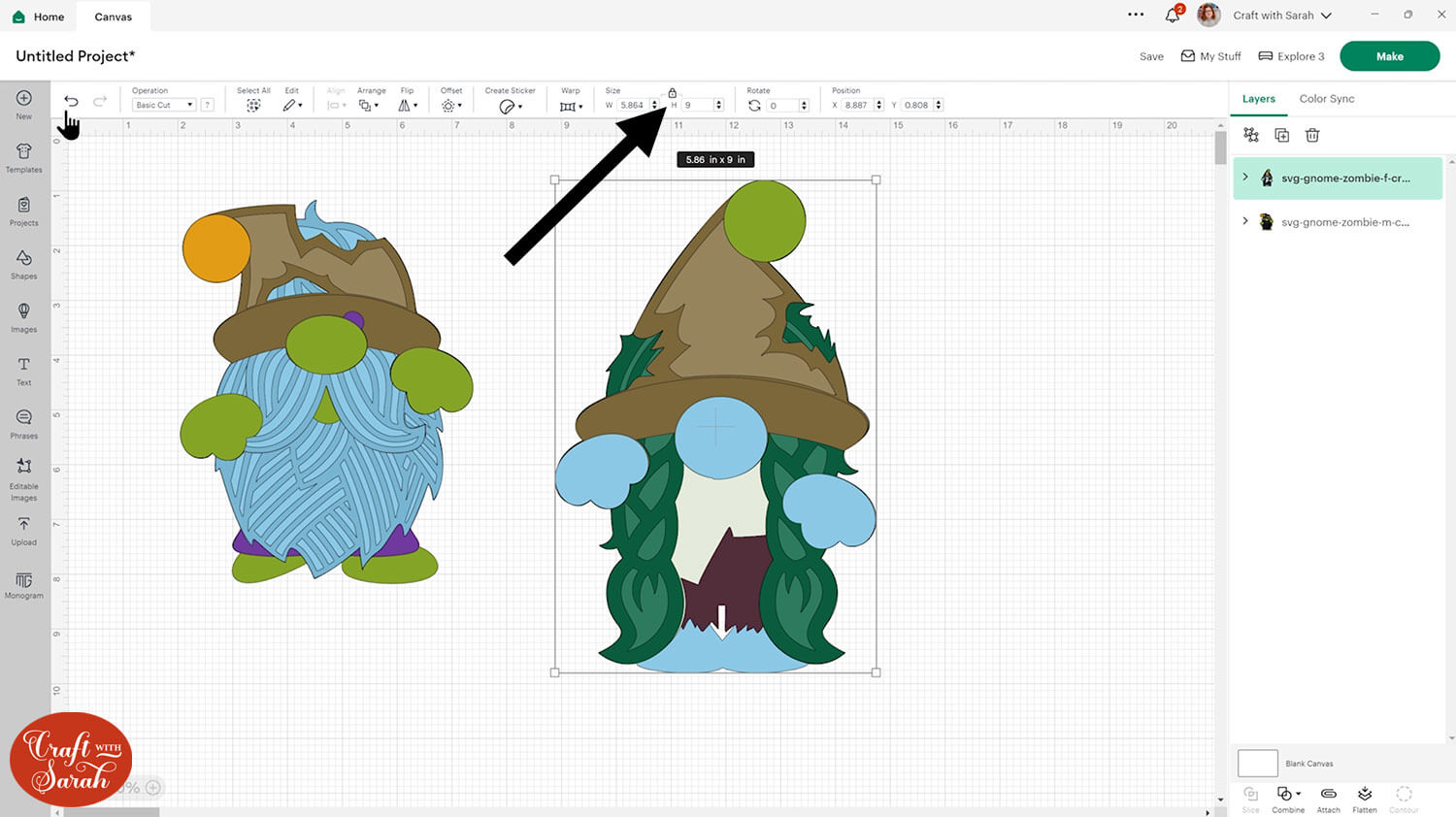This screenshot has width=1456, height=817.
Task: Click the Flatten icon
Action: coord(1365,799)
